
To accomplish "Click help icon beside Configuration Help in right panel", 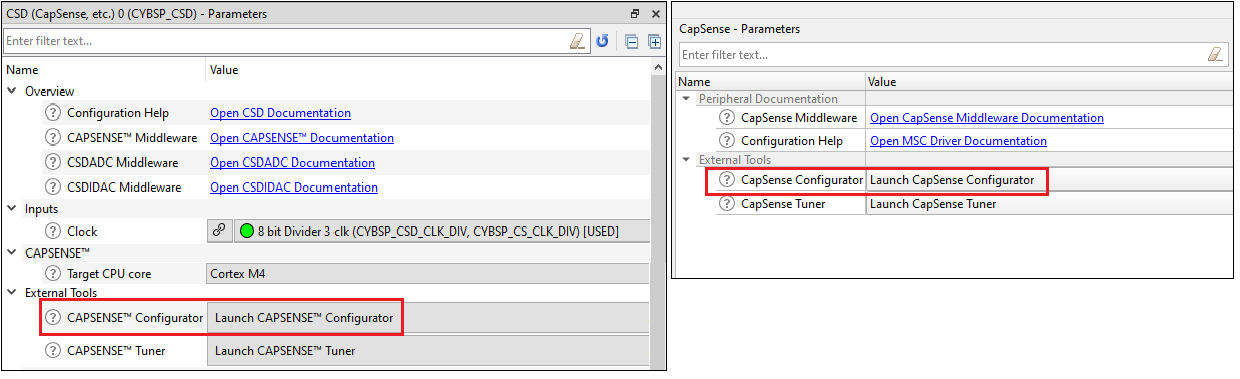I will tap(727, 141).
